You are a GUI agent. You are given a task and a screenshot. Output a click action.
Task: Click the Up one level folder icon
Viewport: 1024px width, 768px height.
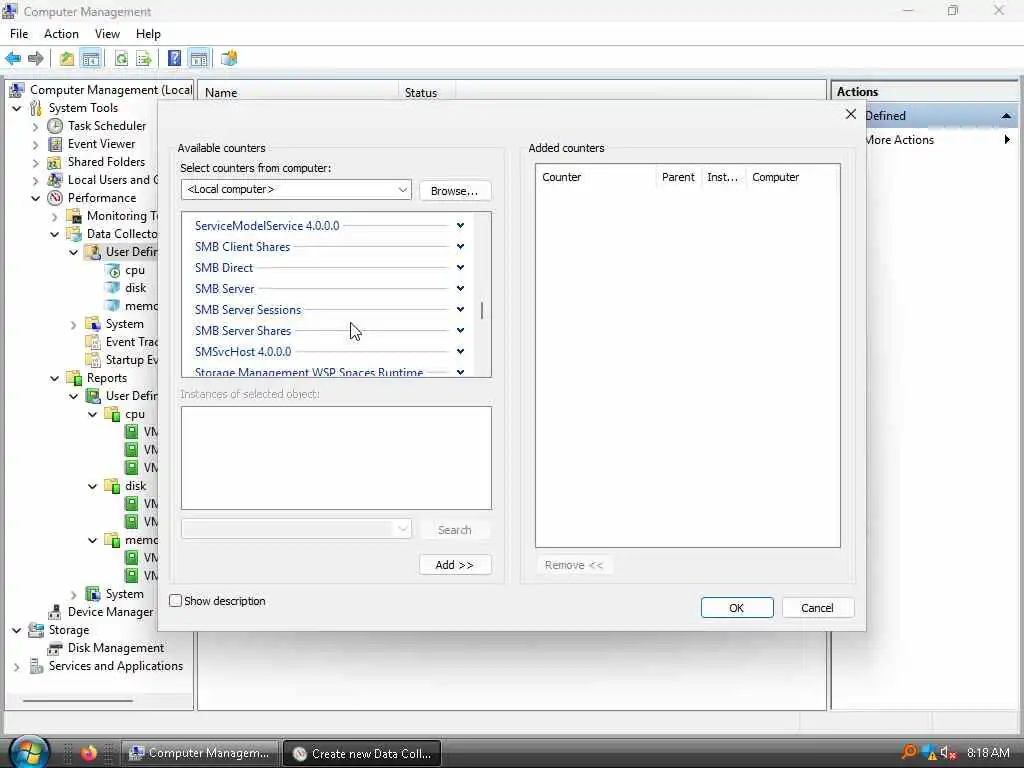click(x=67, y=59)
